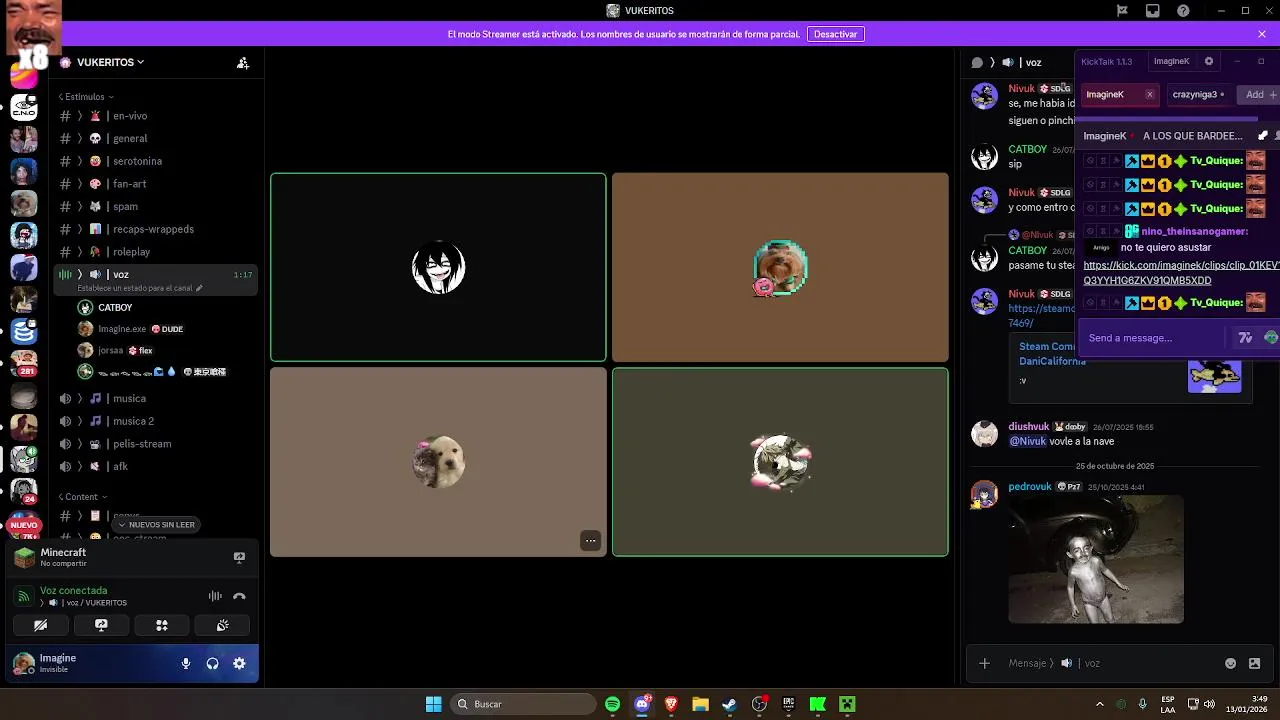This screenshot has width=1280, height=720.
Task: Open 7TV emote picker in KickTalk
Action: tap(1245, 338)
